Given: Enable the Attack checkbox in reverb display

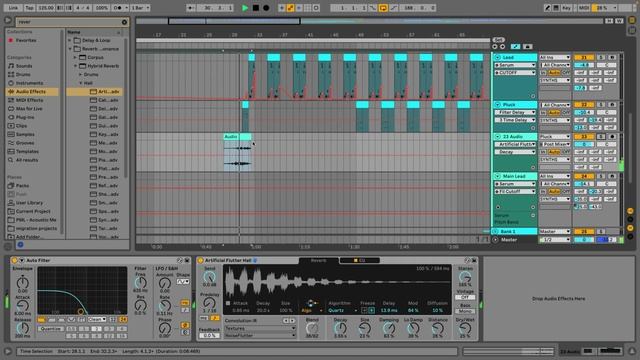Looking at the screenshot, I should [x=228, y=303].
